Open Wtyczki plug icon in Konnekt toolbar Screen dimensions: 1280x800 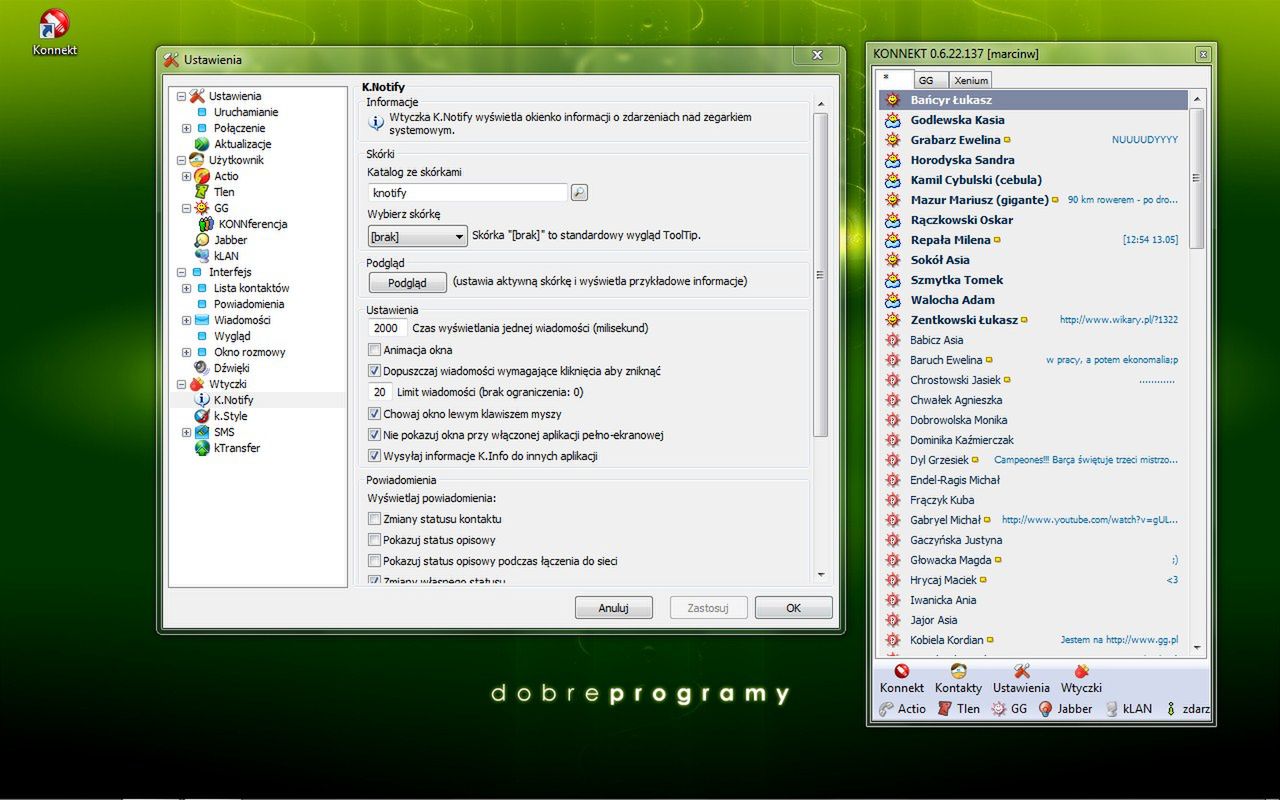1081,672
